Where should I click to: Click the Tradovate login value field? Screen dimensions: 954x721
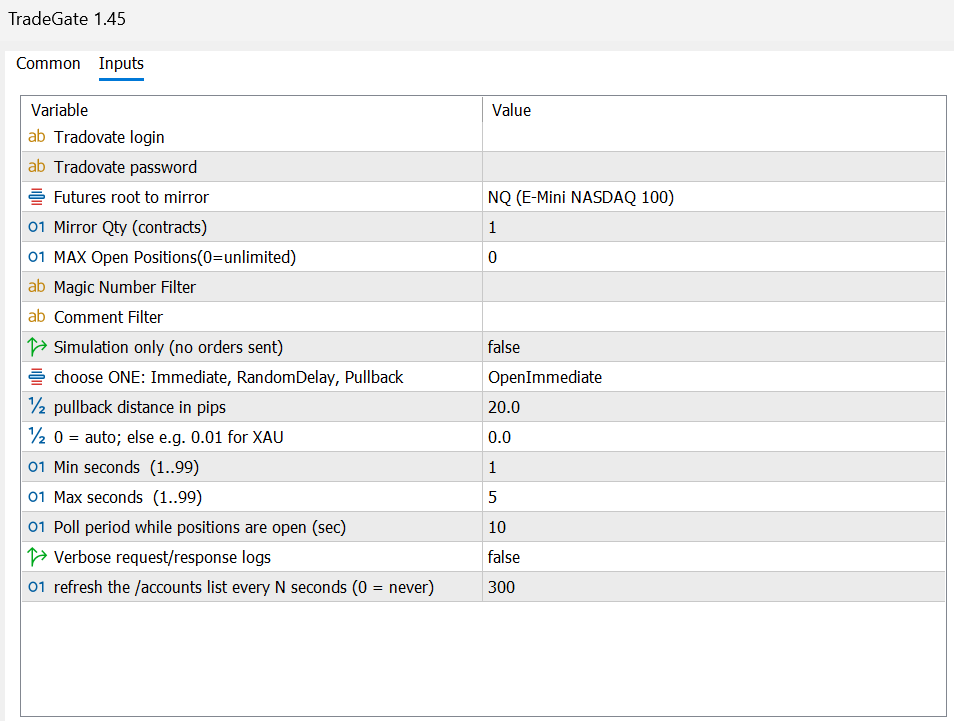[713, 137]
